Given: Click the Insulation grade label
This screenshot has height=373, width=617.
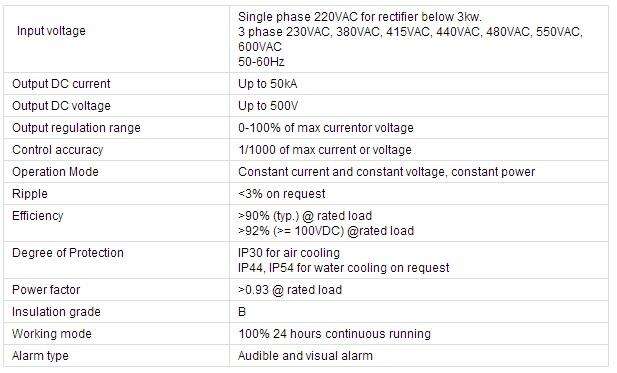Looking at the screenshot, I should tap(56, 312).
